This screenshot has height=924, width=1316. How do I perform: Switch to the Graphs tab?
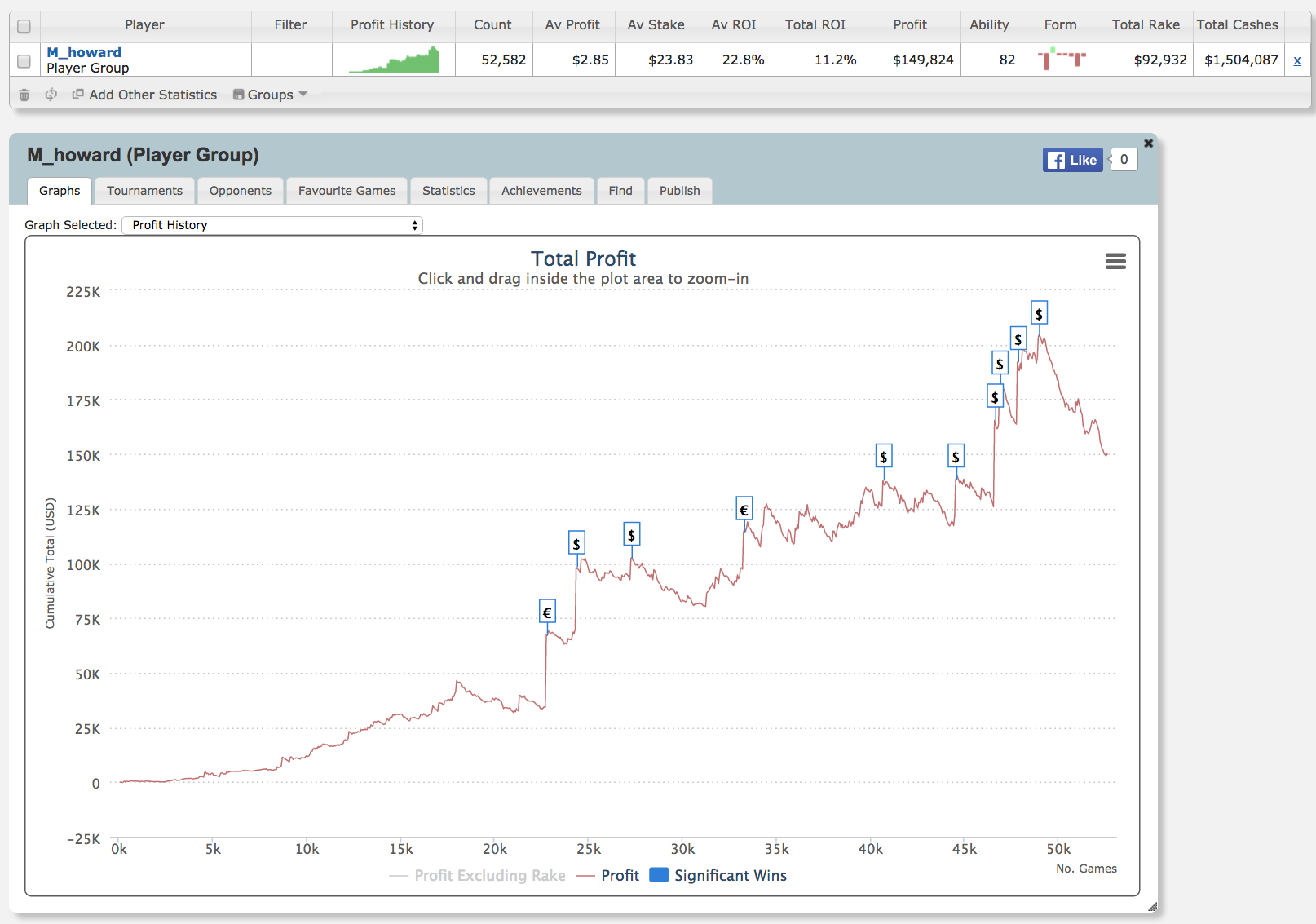pos(60,191)
